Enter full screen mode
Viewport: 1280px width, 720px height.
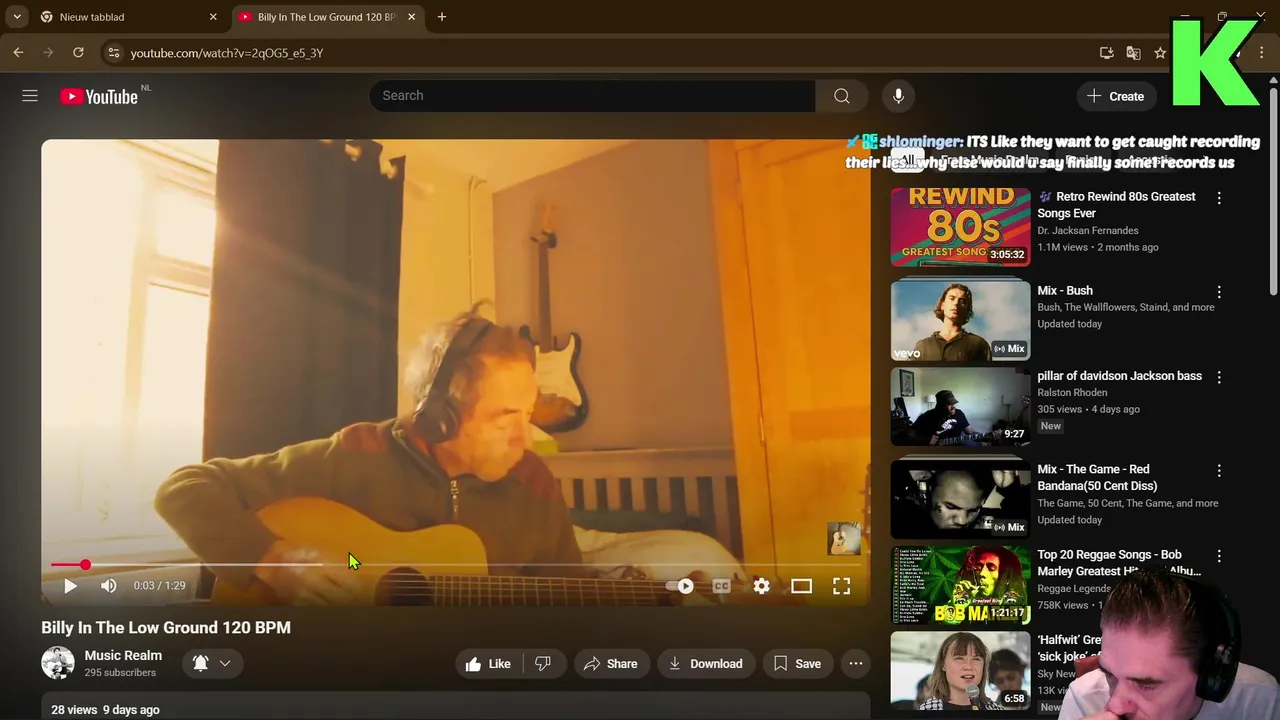tap(841, 586)
